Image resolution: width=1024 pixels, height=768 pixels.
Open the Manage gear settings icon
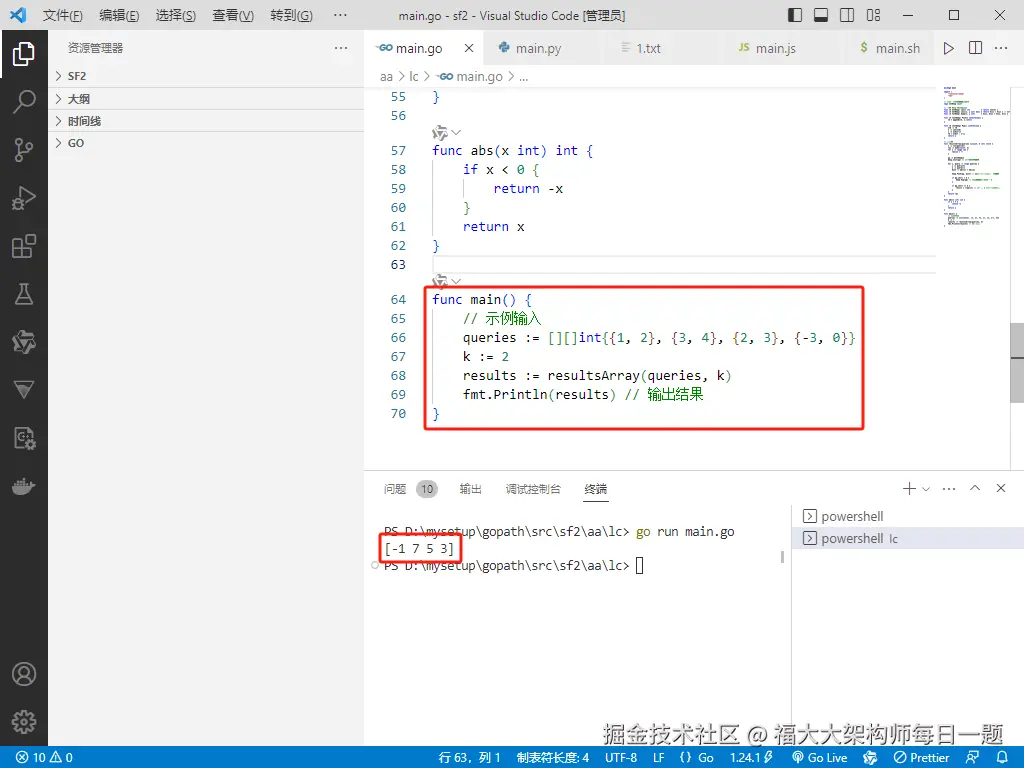(24, 722)
